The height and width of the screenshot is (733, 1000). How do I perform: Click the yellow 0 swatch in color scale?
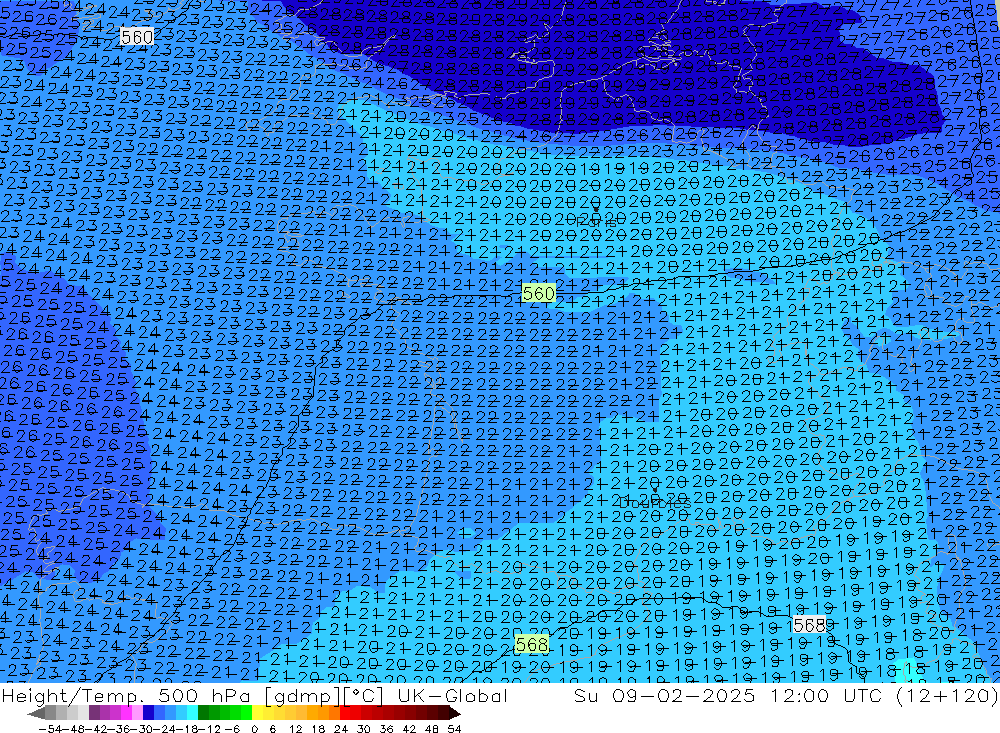258,714
